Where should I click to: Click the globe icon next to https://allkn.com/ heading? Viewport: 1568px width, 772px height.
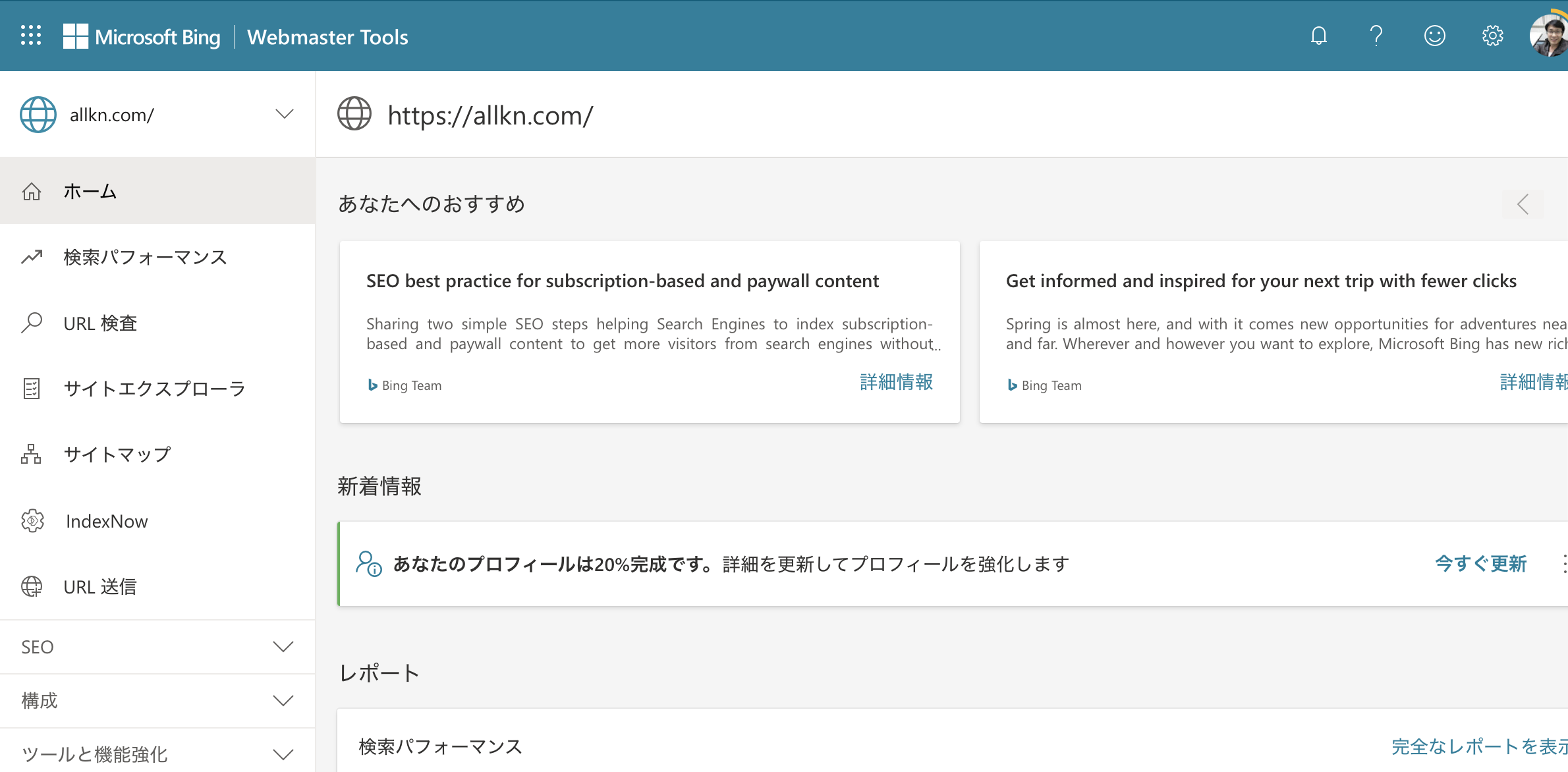click(x=354, y=113)
